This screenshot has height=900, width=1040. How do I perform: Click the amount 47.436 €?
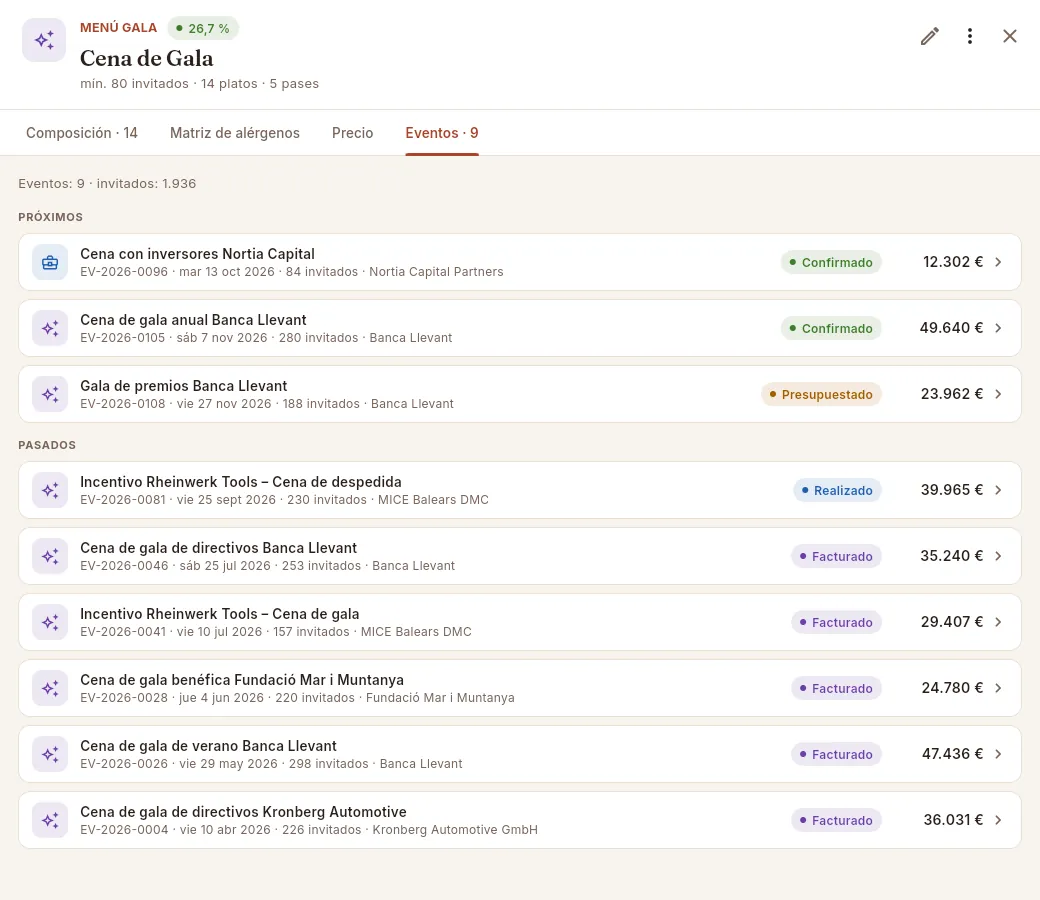click(x=952, y=754)
